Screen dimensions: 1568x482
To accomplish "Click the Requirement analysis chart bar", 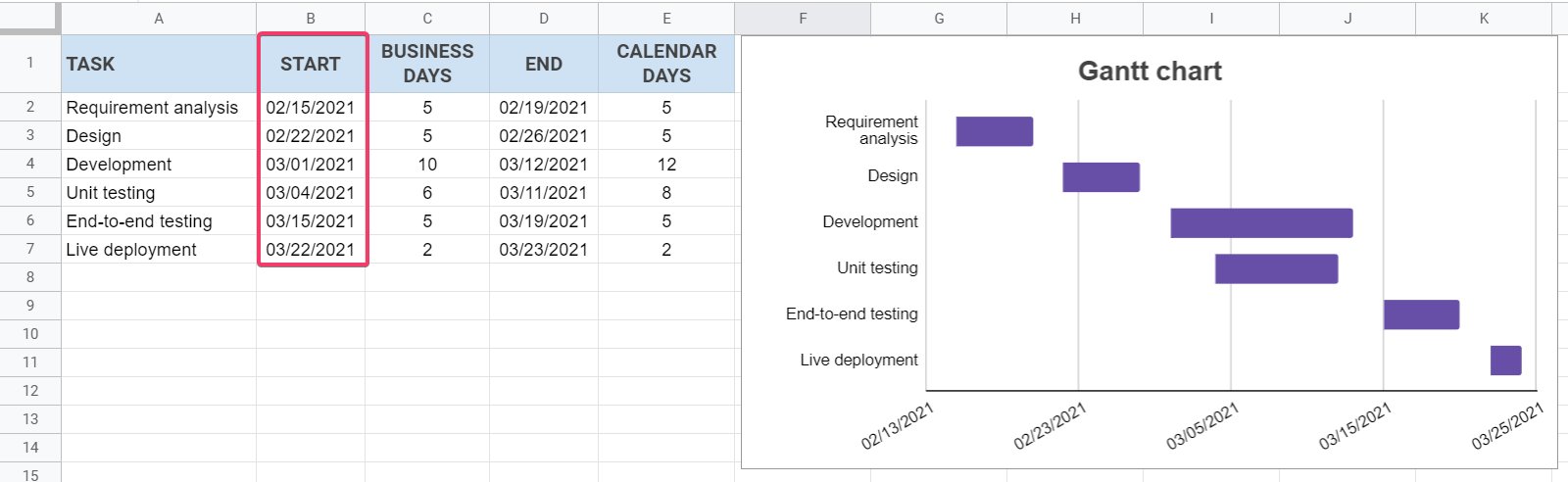I will coord(994,131).
